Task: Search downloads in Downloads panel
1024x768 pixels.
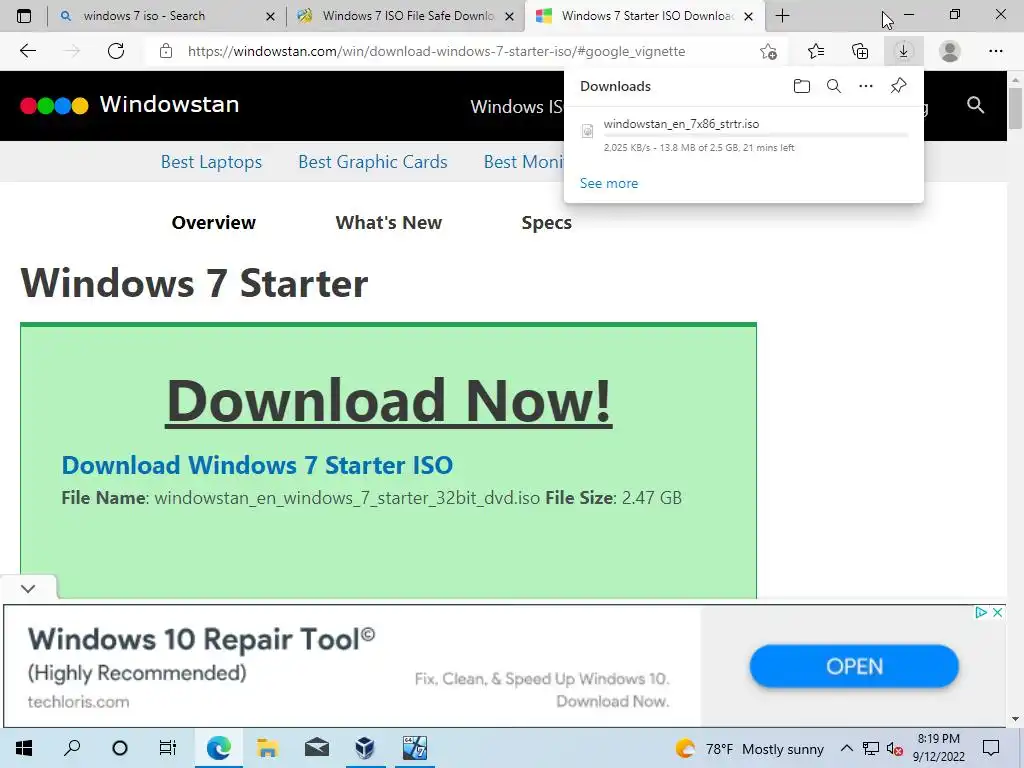Action: pos(834,86)
